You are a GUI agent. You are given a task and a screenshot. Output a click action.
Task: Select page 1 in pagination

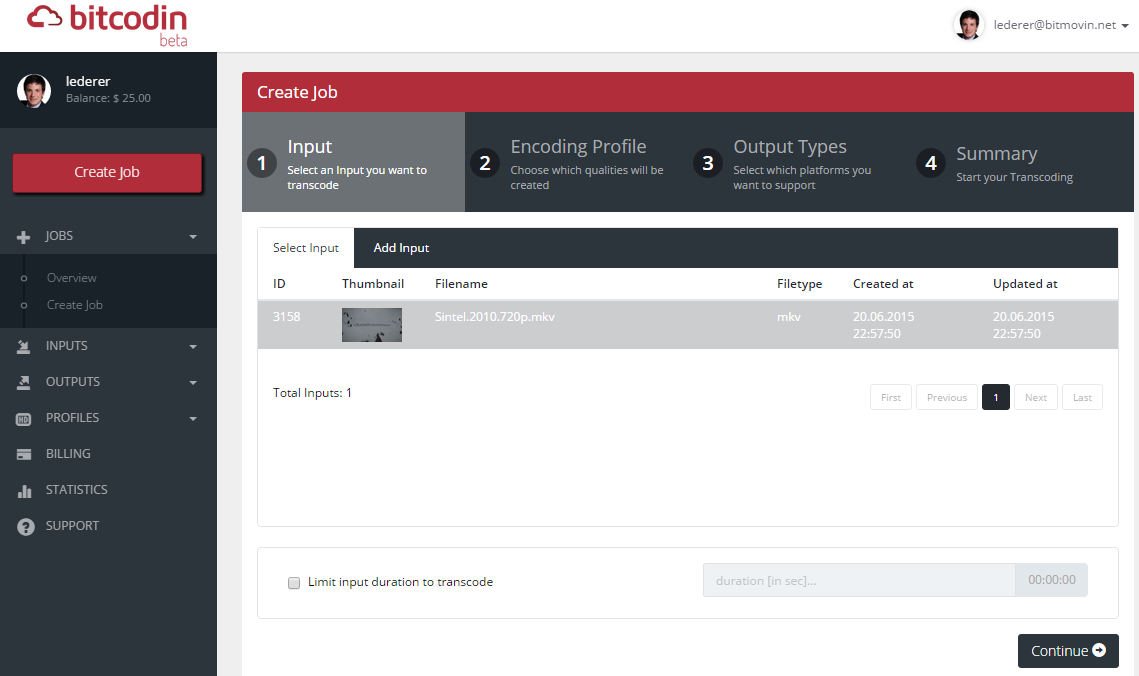996,397
